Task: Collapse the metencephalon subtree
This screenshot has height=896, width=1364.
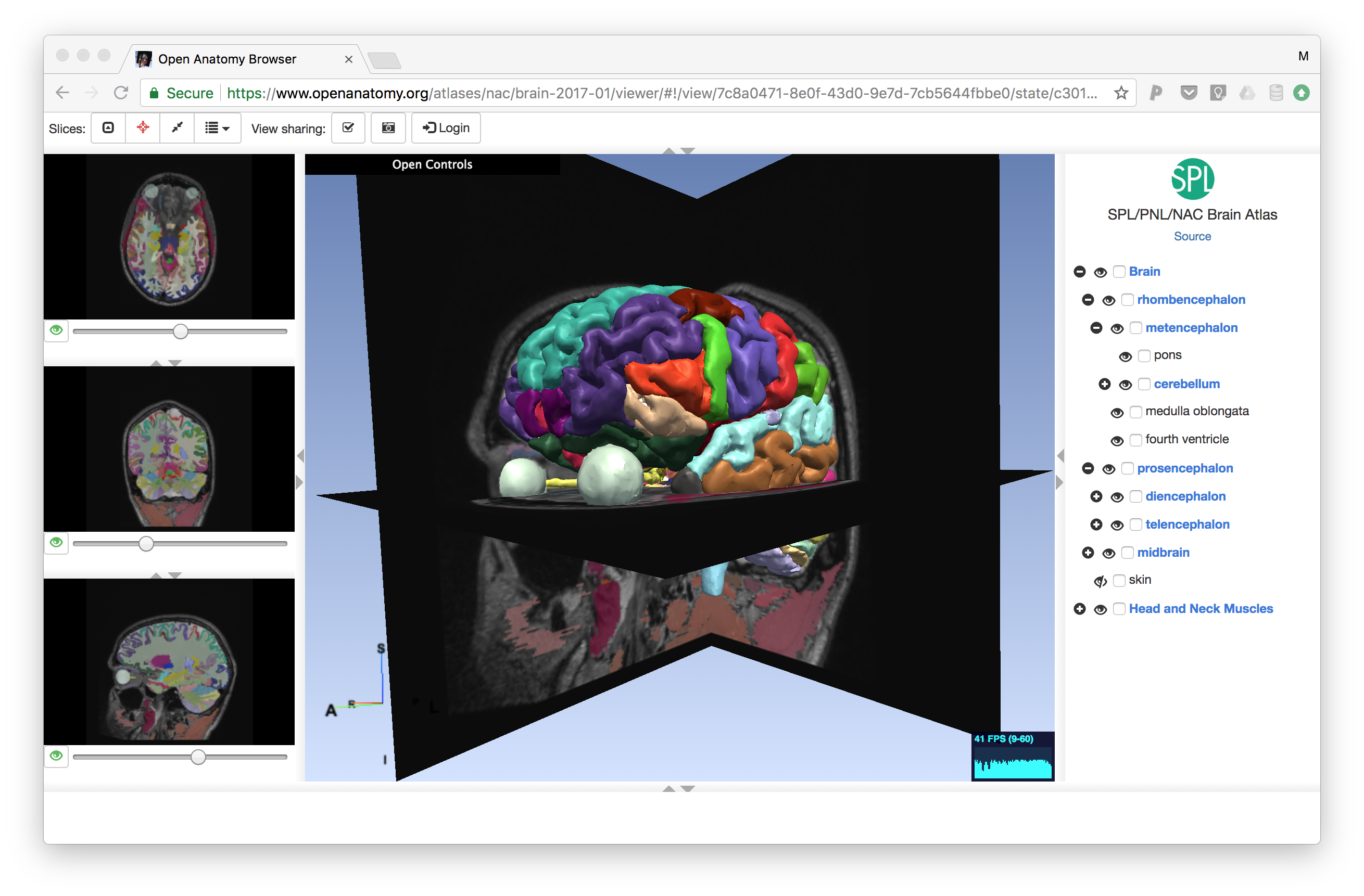Action: coord(1097,327)
